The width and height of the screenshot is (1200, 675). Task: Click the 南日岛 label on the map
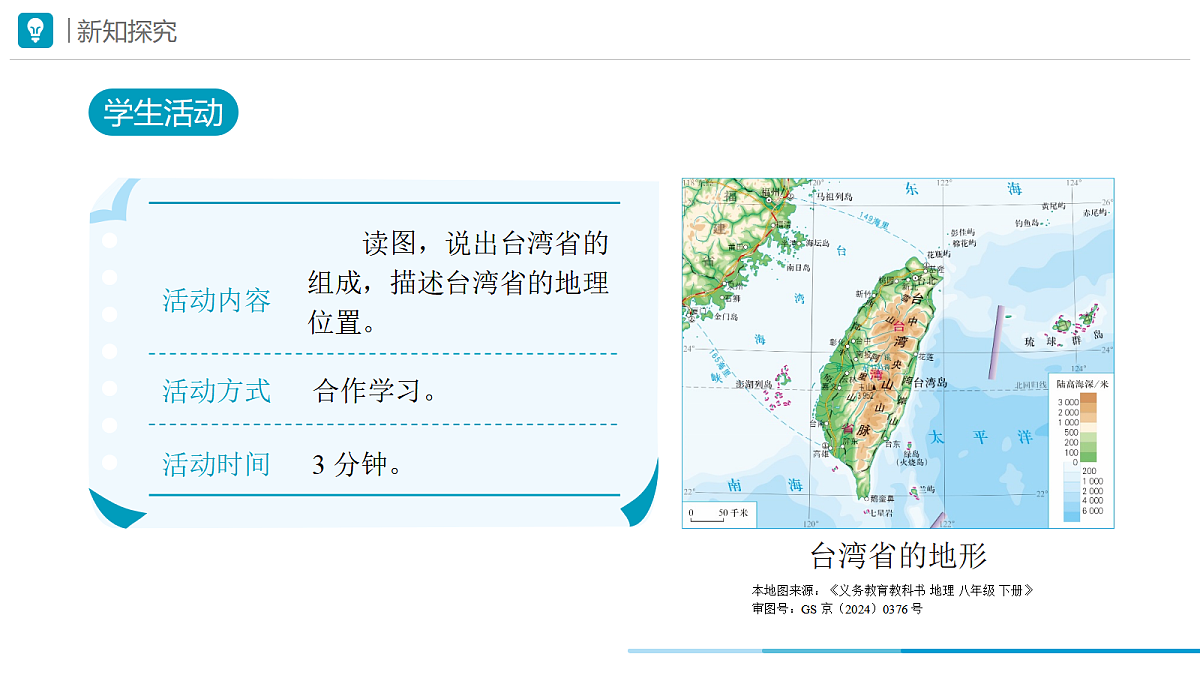tap(797, 267)
